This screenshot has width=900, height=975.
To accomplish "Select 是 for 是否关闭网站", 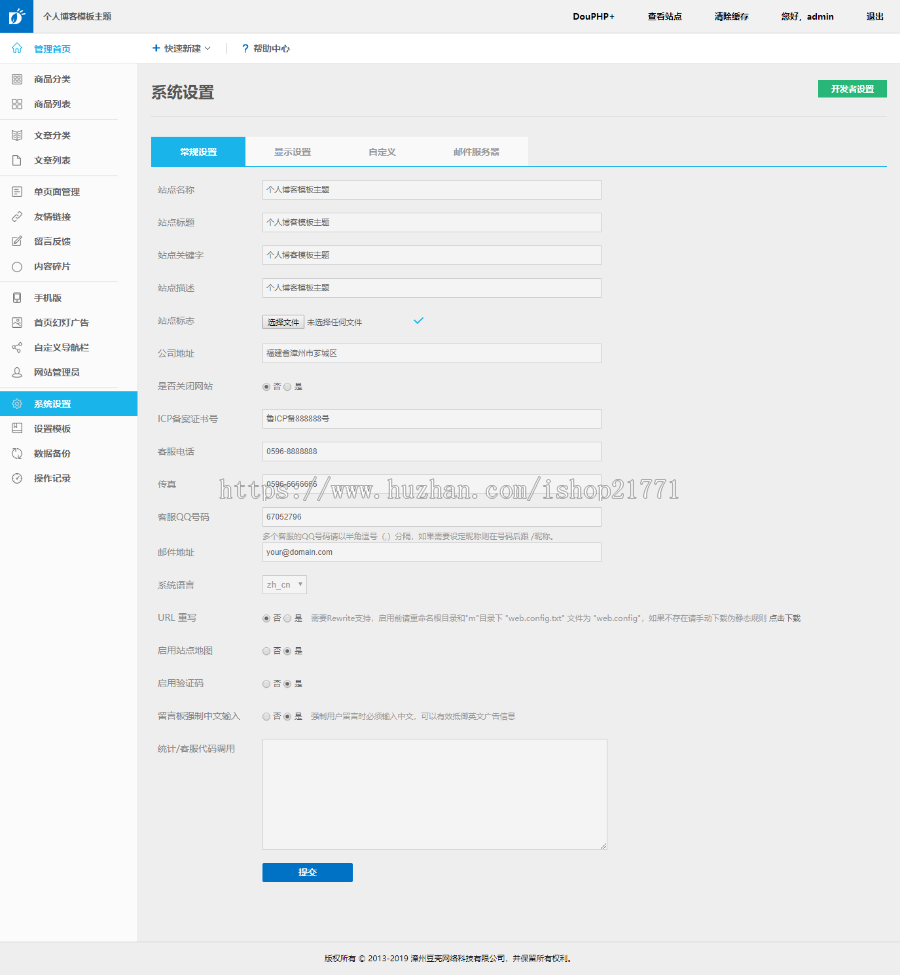I will pyautogui.click(x=287, y=387).
